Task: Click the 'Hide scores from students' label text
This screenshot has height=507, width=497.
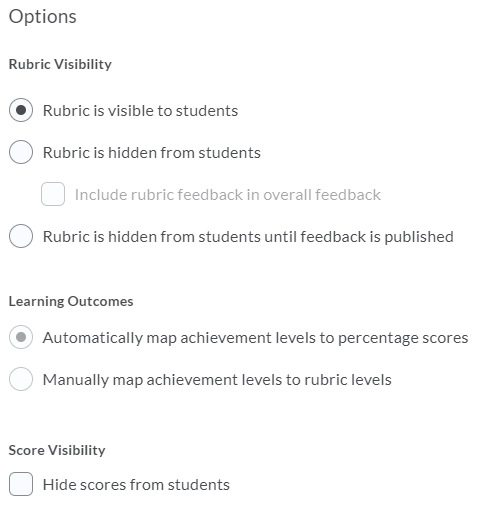Action: click(136, 485)
